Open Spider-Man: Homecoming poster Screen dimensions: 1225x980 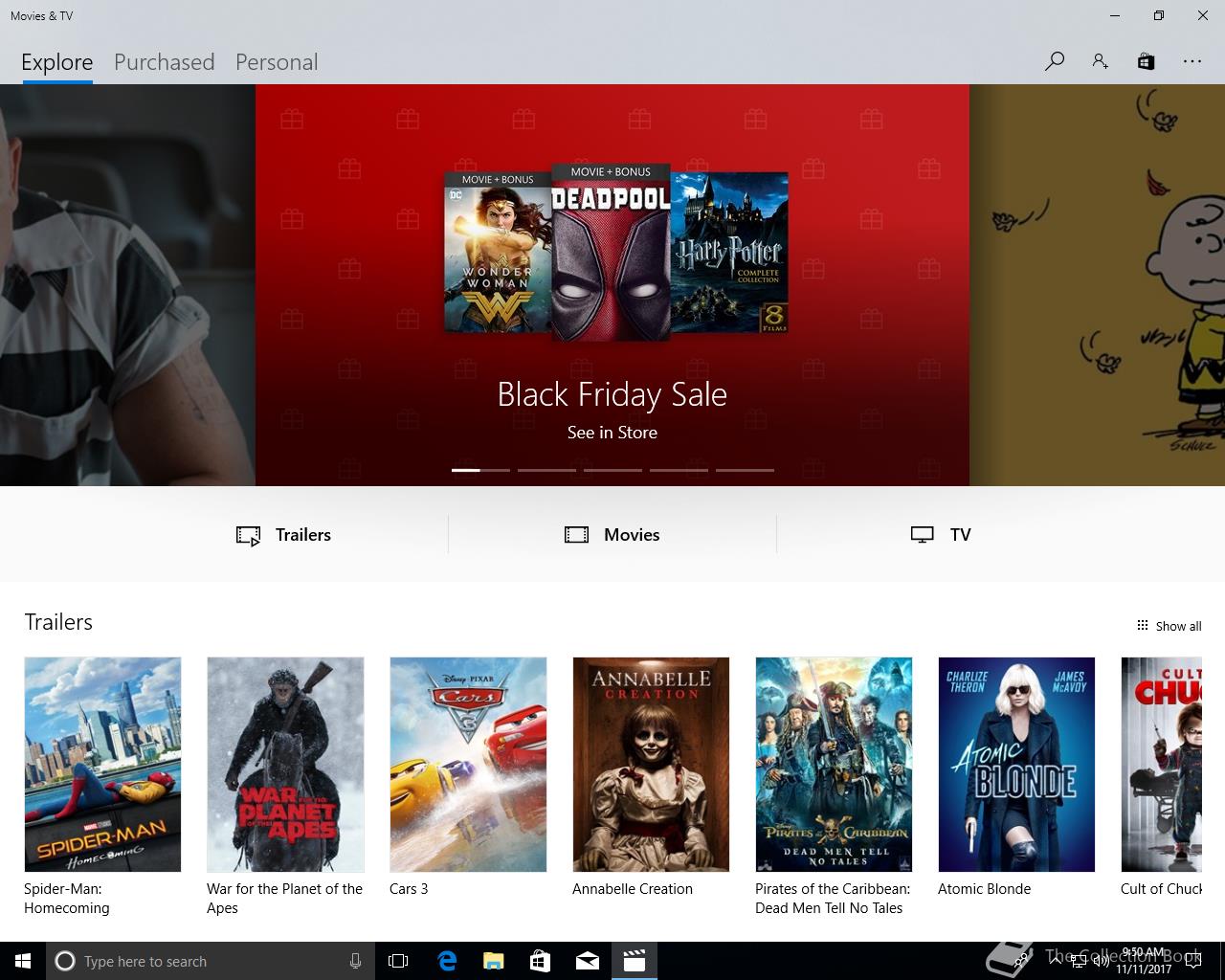click(102, 765)
